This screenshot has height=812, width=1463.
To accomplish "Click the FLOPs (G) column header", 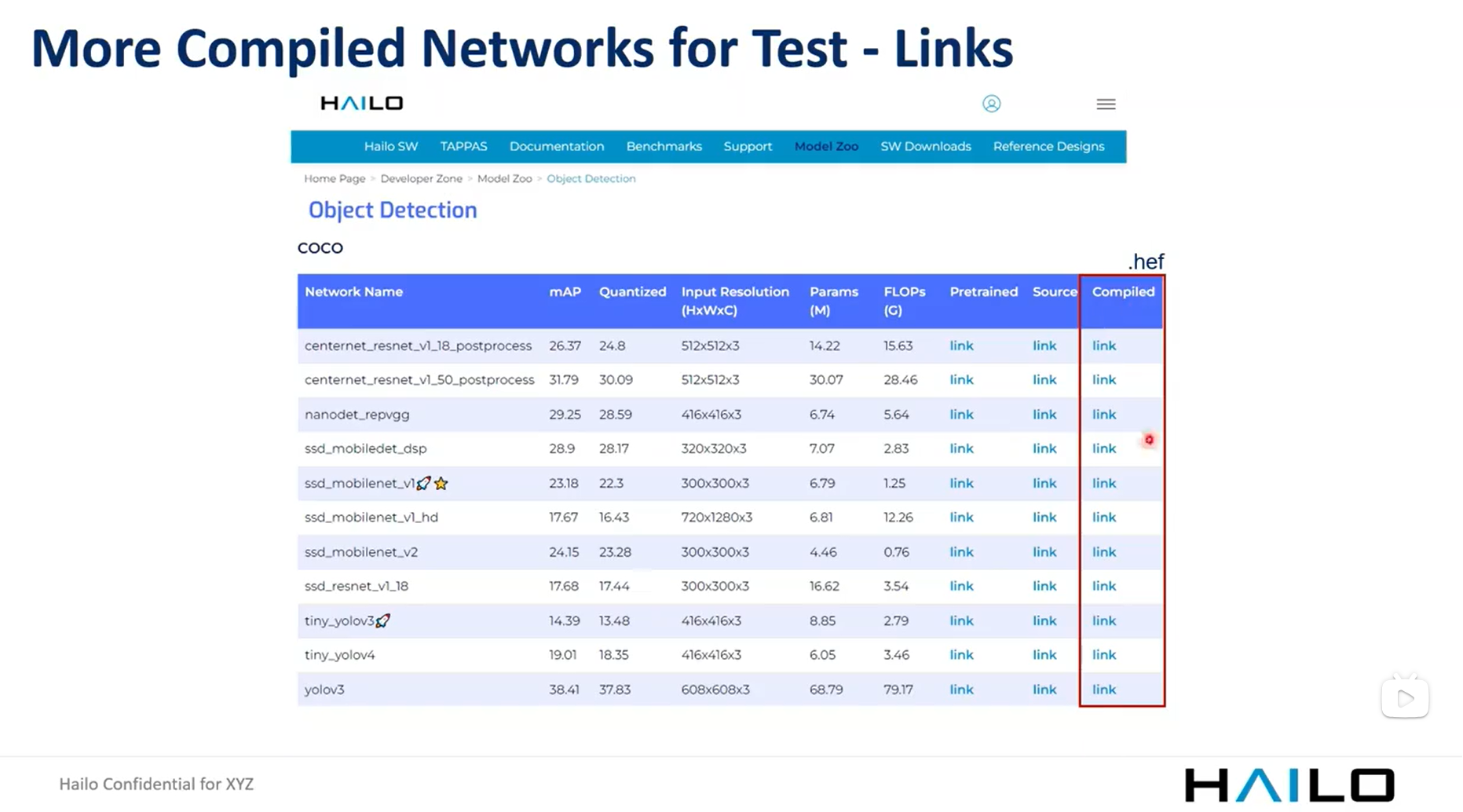I will point(904,301).
